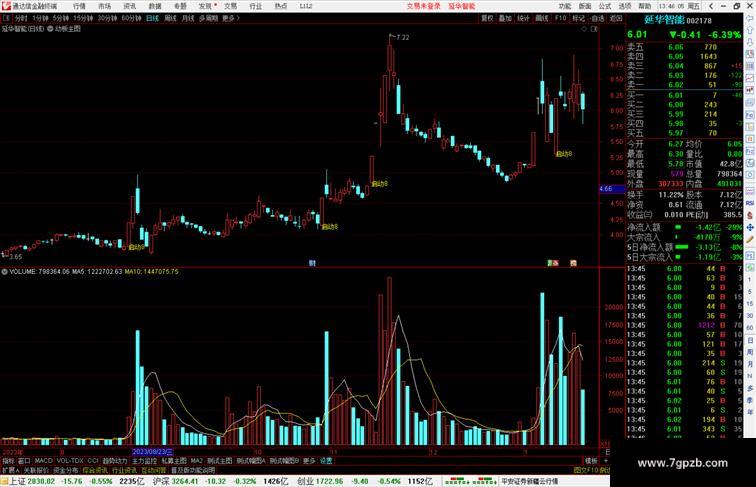Open the 功能 menu
Image resolution: width=756 pixels, height=487 pixels.
pyautogui.click(x=565, y=6)
